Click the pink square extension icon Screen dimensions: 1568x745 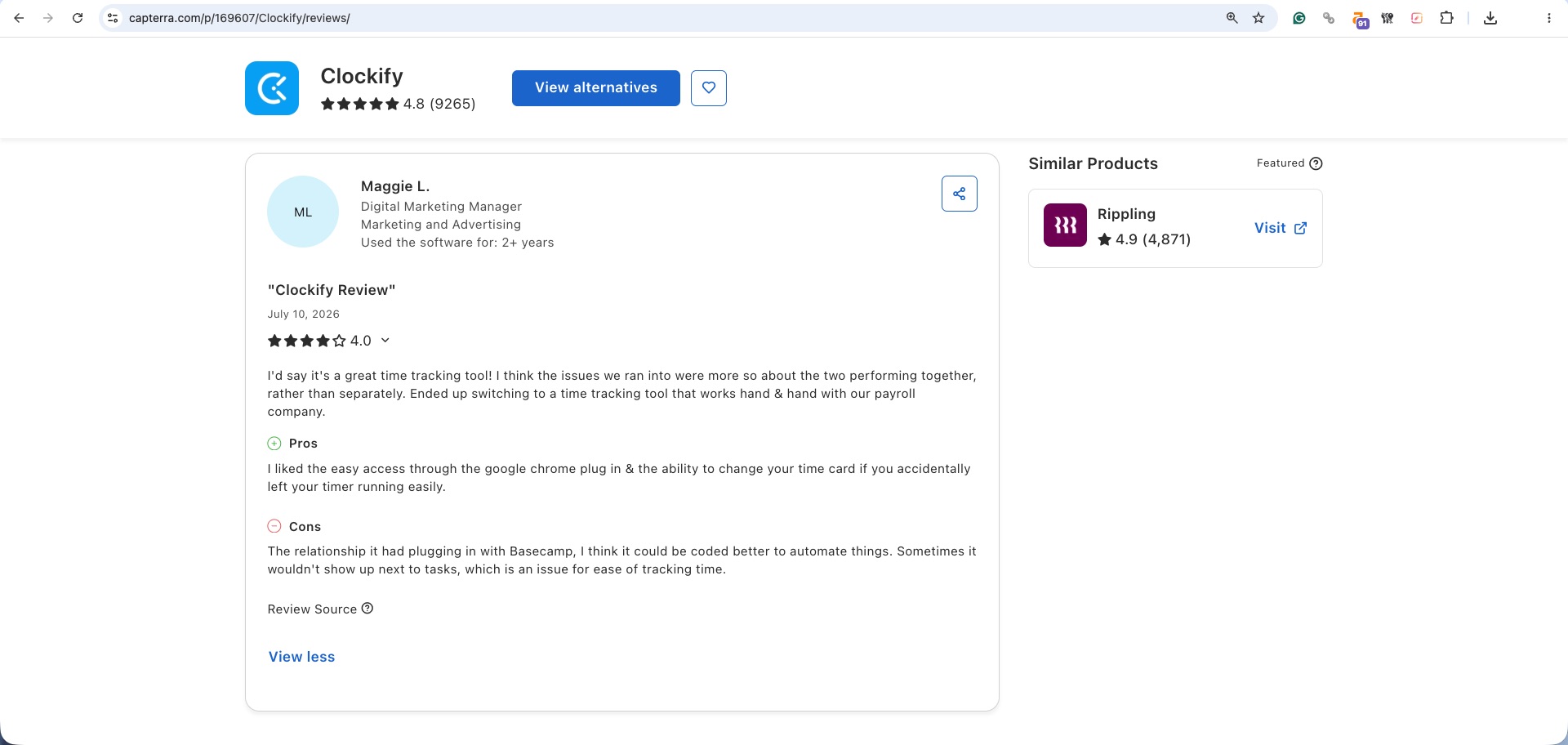[x=1417, y=18]
